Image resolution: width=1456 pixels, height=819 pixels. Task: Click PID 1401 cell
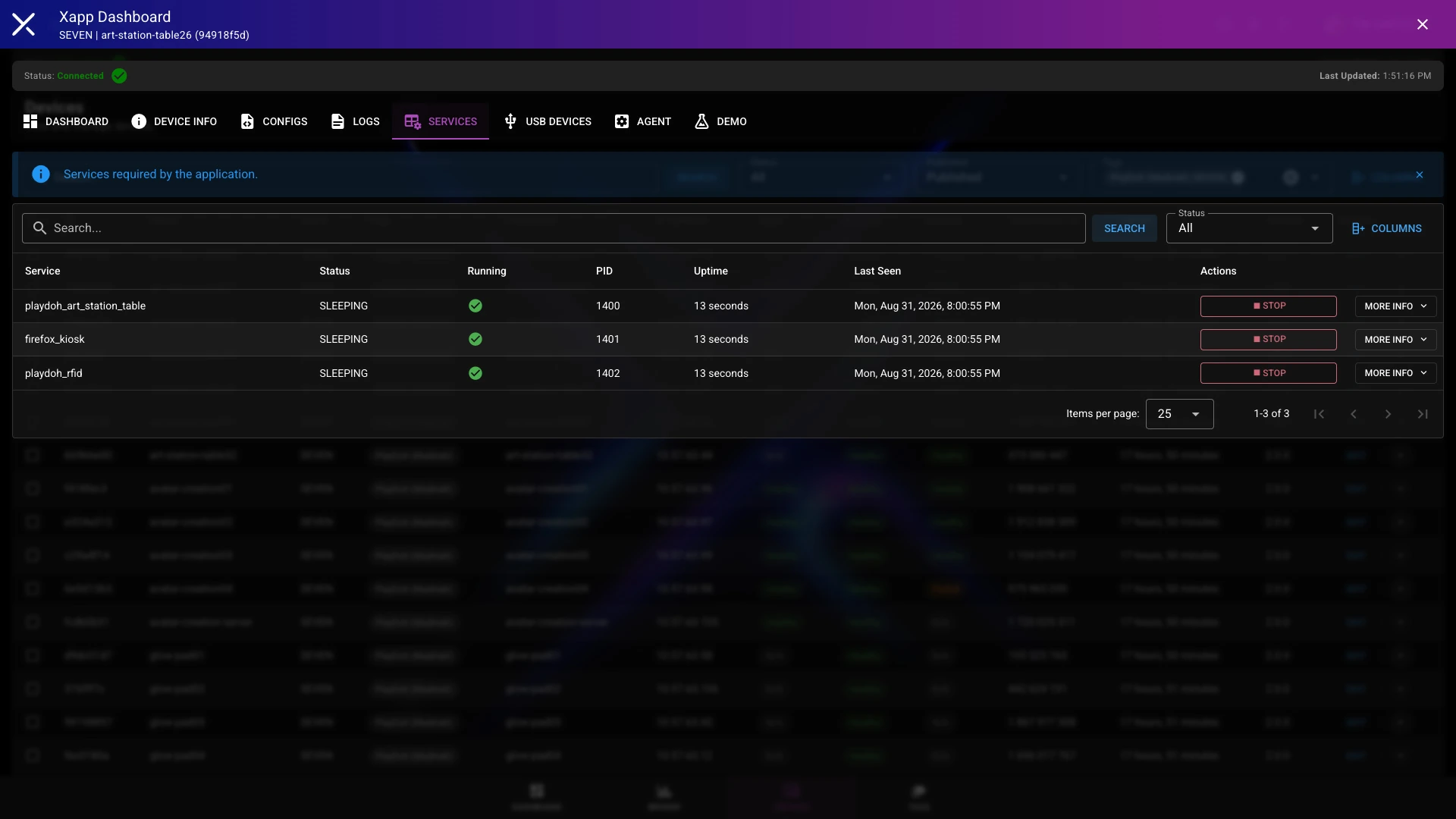pyautogui.click(x=607, y=339)
